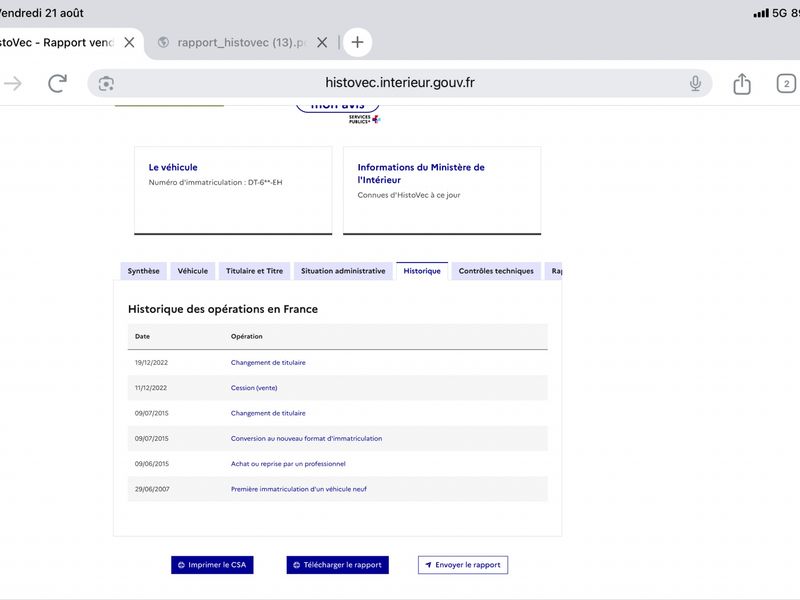Activate the microphone voice search icon
The width and height of the screenshot is (800, 600).
click(x=695, y=83)
